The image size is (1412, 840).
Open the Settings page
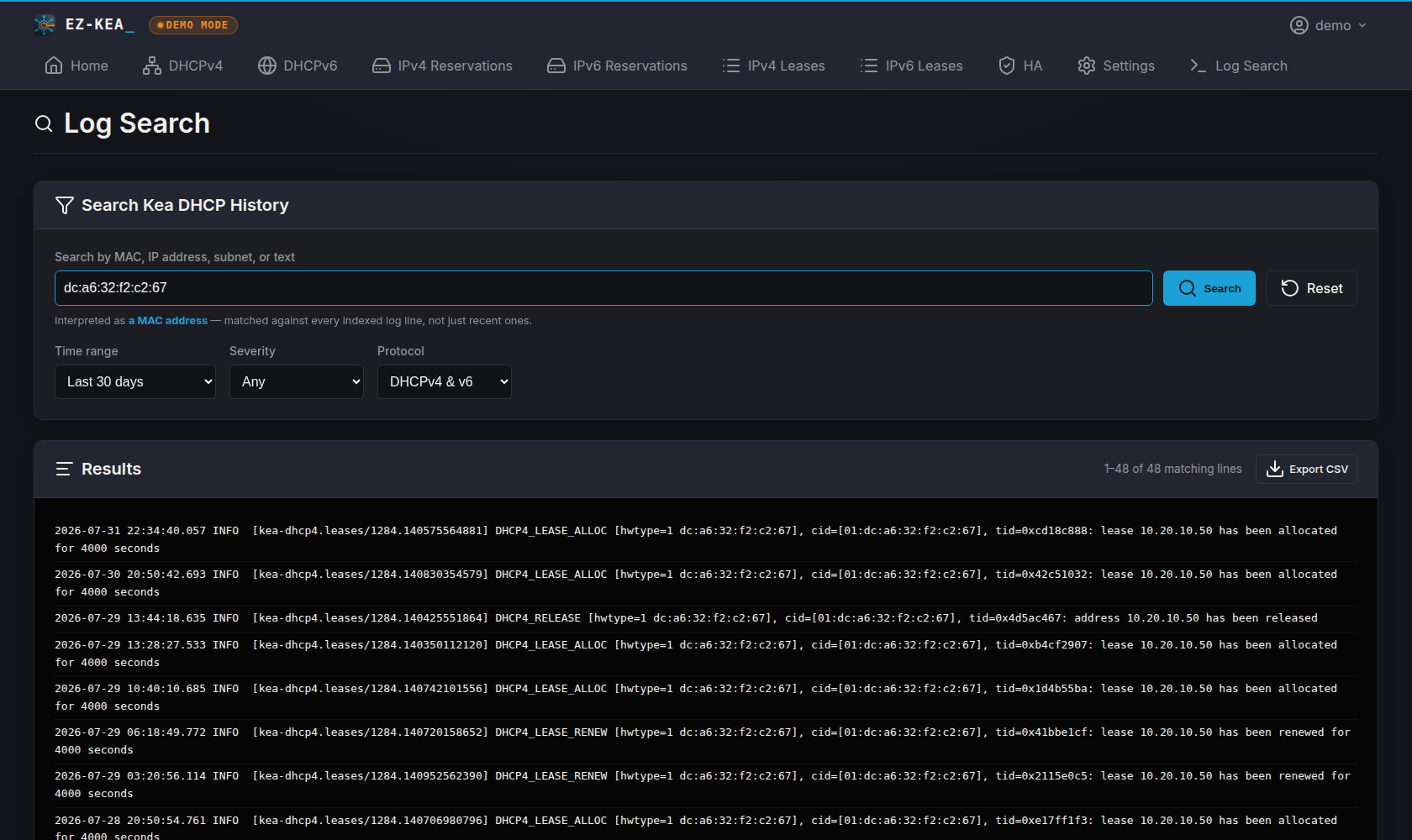[1116, 66]
